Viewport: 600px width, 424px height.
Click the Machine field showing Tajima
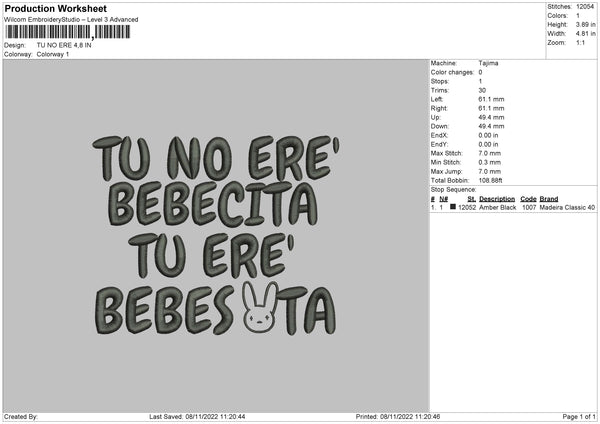click(489, 62)
